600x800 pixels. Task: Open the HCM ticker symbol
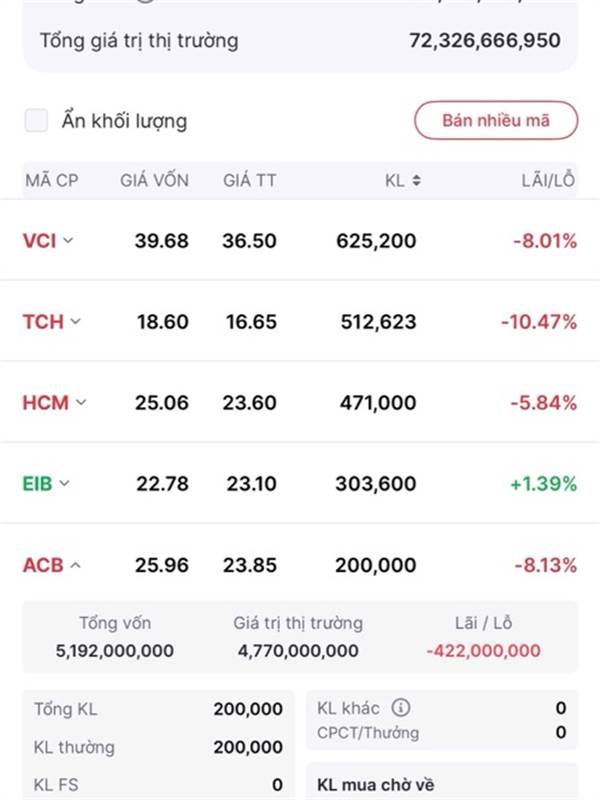coord(46,403)
